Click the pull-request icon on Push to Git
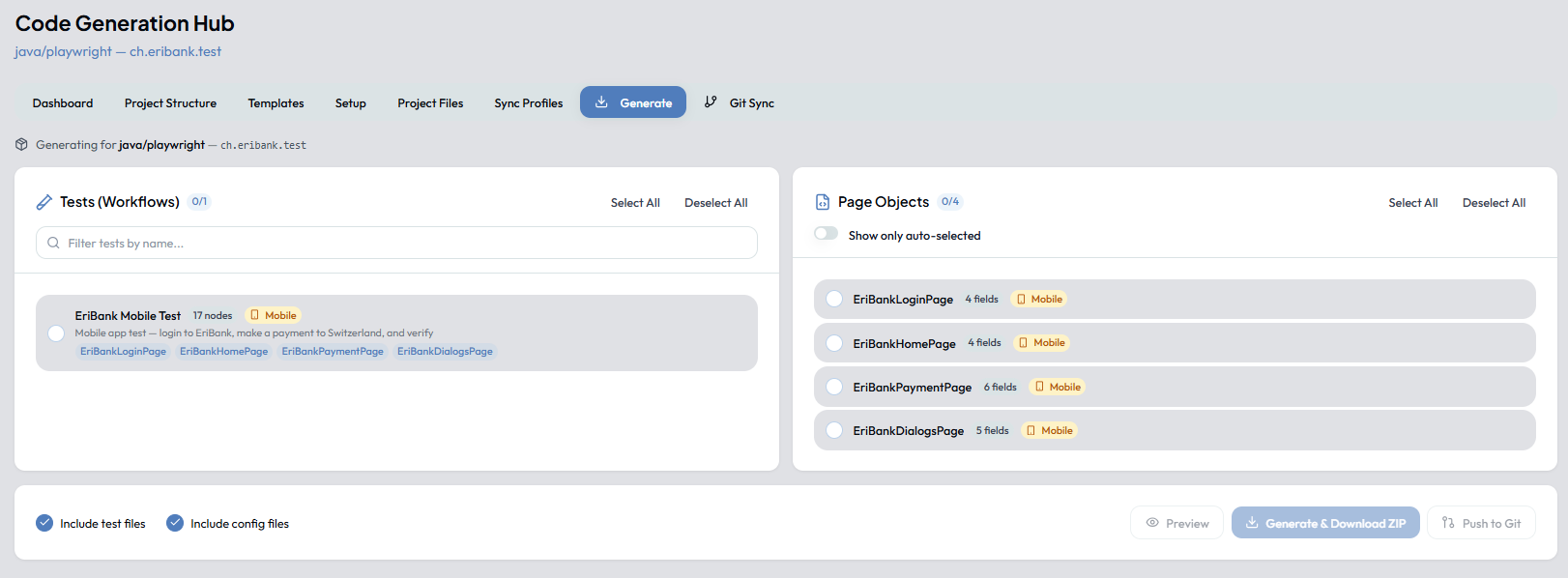The width and height of the screenshot is (1568, 578). 1448,523
